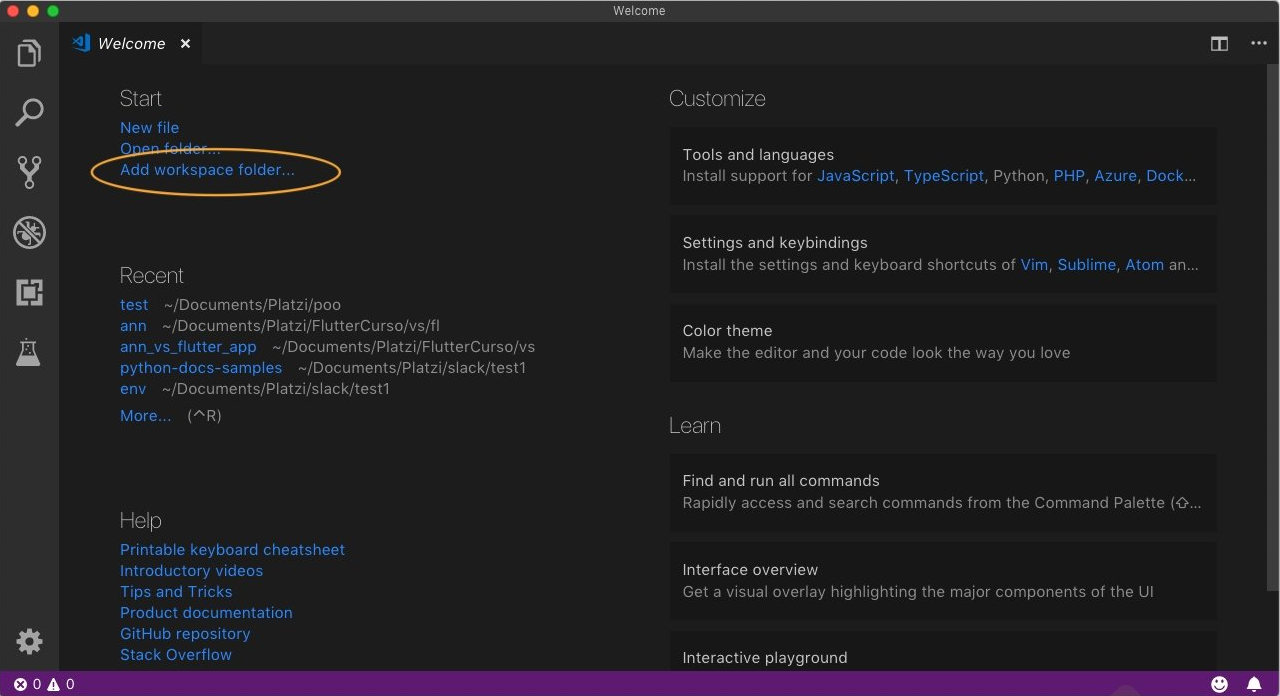Open the Debug view icon
The height and width of the screenshot is (696, 1280).
(x=29, y=232)
